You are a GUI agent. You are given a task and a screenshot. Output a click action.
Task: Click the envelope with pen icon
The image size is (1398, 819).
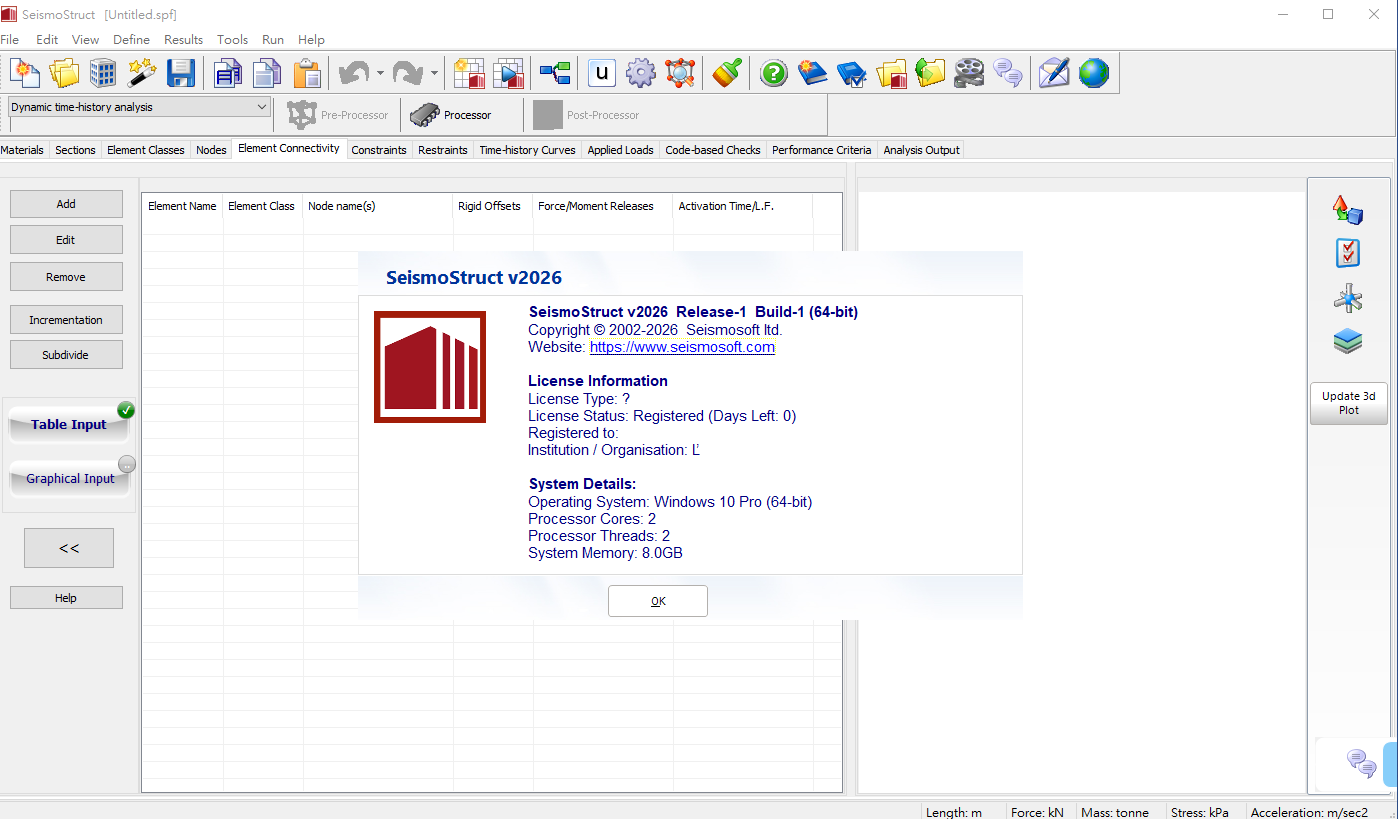(1054, 73)
